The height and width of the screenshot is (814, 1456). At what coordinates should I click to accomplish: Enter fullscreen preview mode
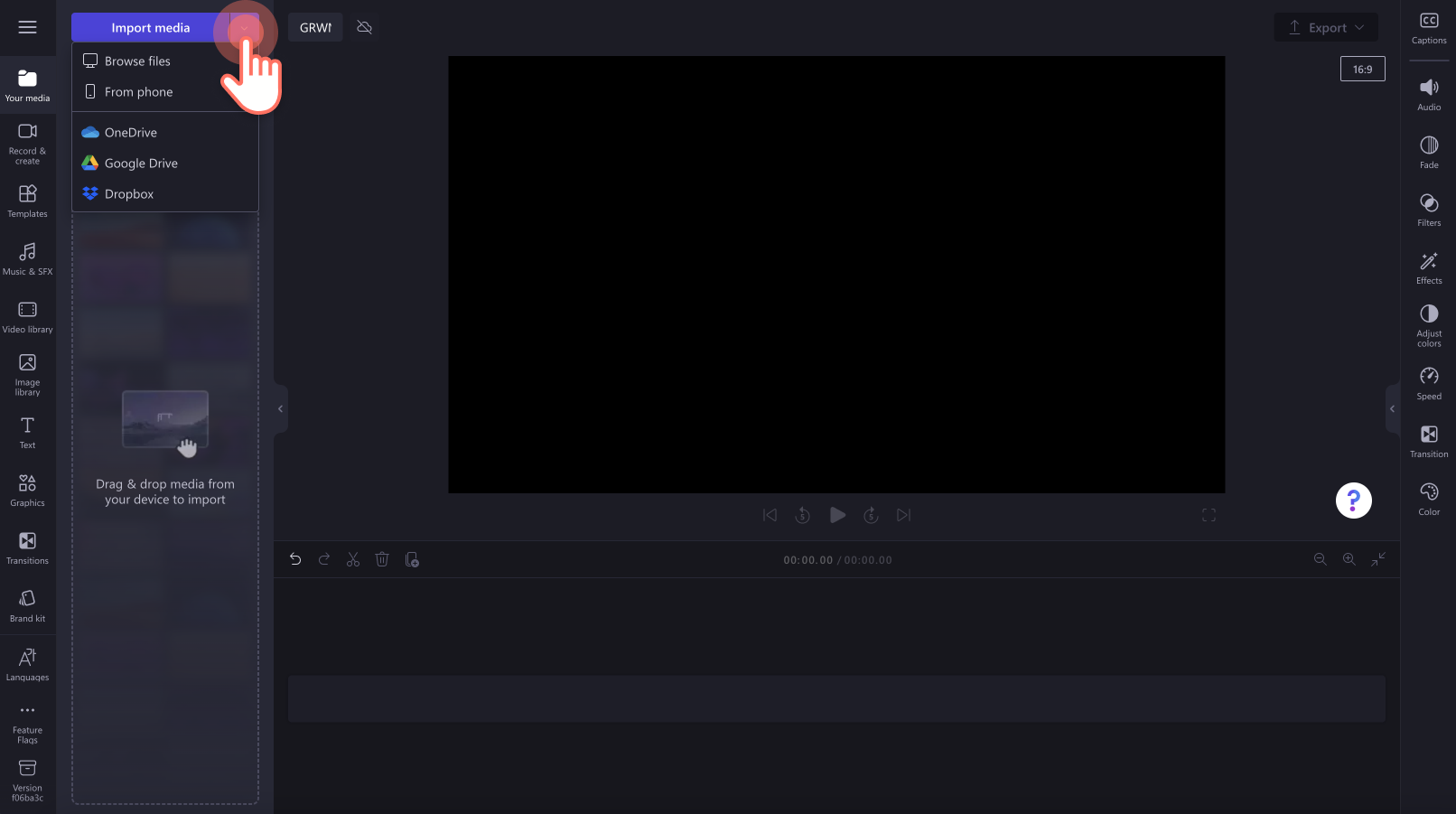(1209, 515)
